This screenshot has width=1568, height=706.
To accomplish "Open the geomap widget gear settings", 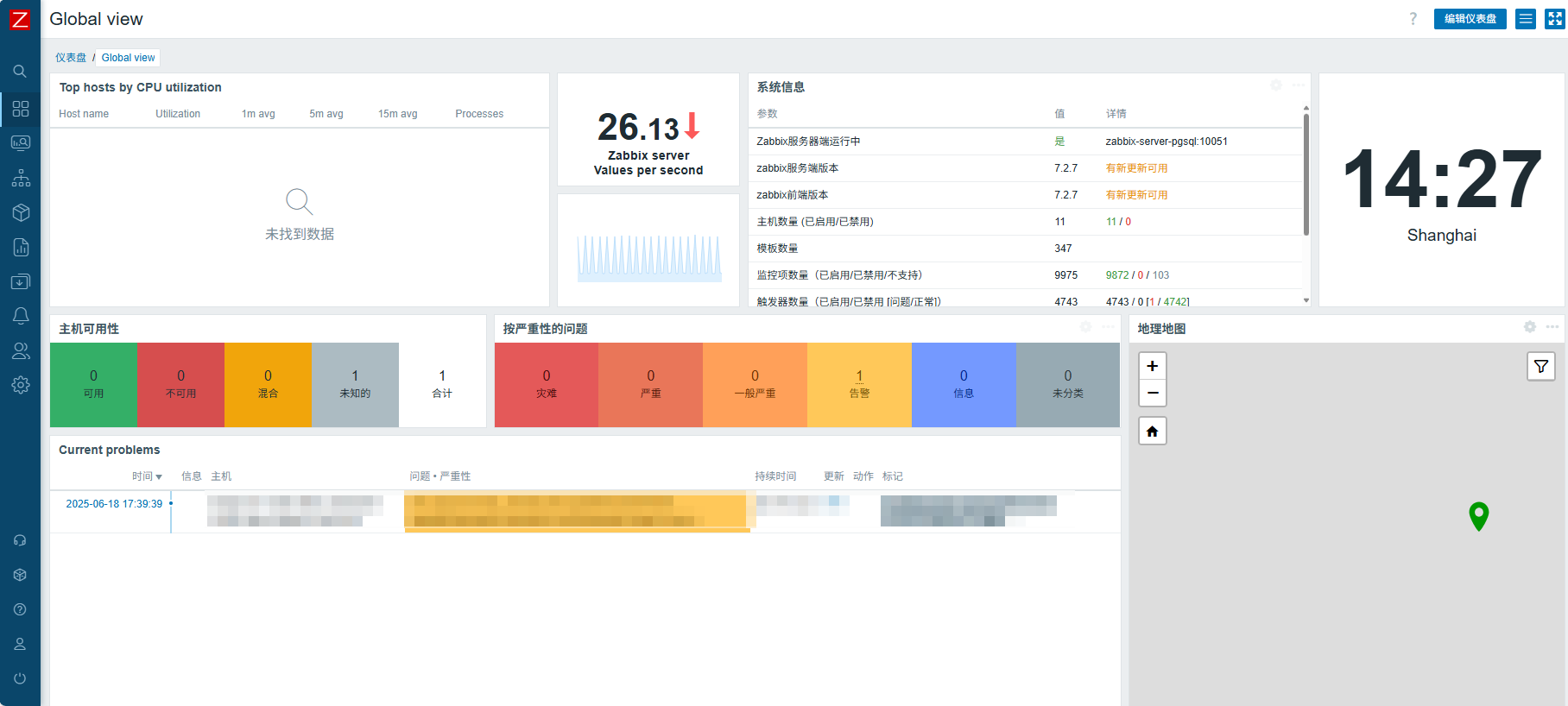I will tap(1530, 327).
